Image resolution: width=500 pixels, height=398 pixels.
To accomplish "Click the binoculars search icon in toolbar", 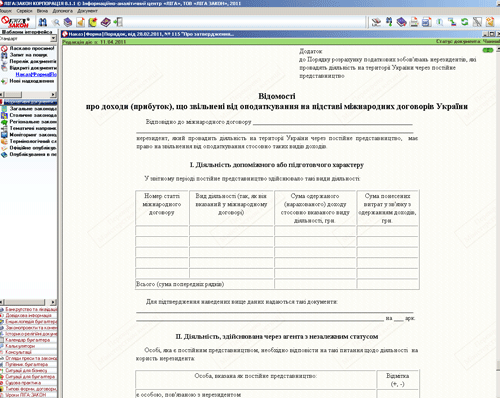I will (42, 22).
